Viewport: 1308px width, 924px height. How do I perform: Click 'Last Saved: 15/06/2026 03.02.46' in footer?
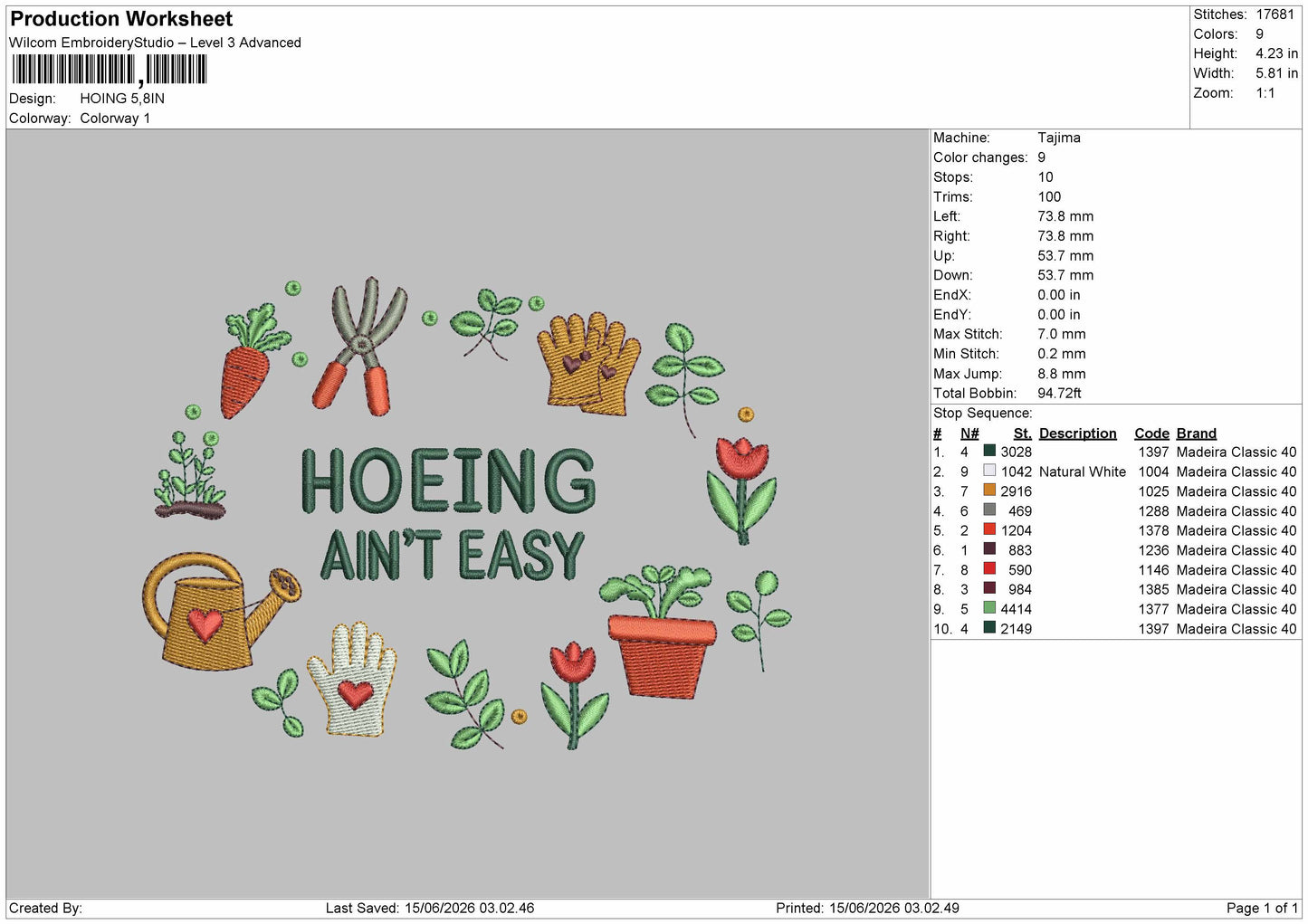point(430,908)
